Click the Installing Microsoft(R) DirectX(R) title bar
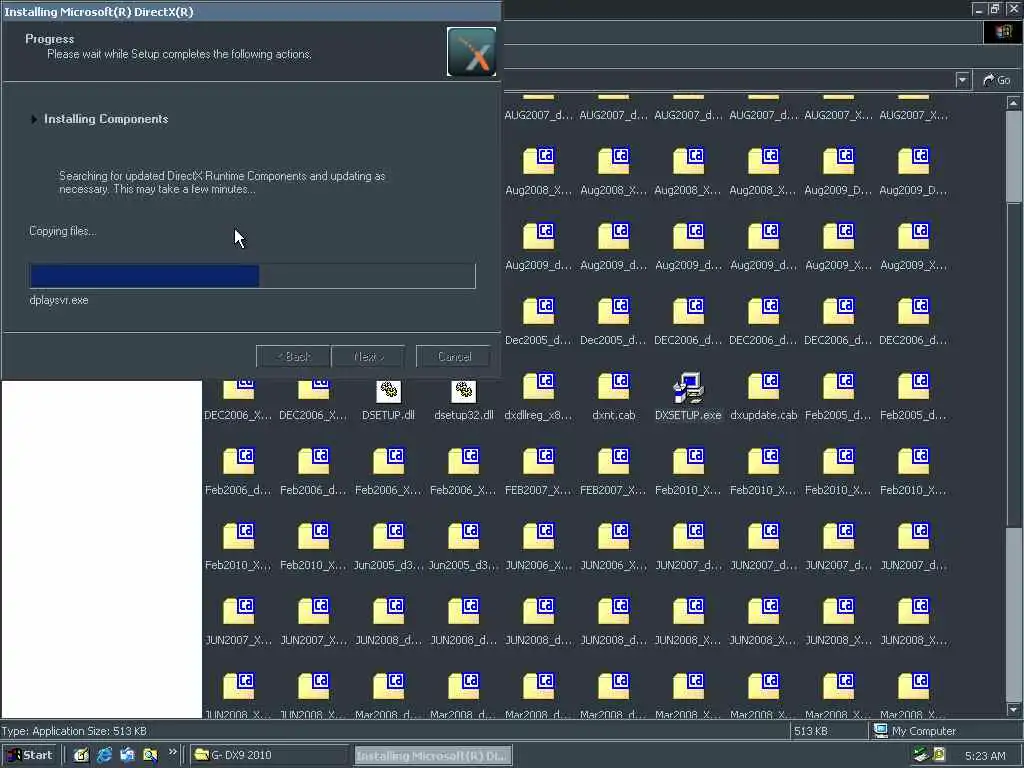Viewport: 1024px width, 768px height. pyautogui.click(x=251, y=11)
